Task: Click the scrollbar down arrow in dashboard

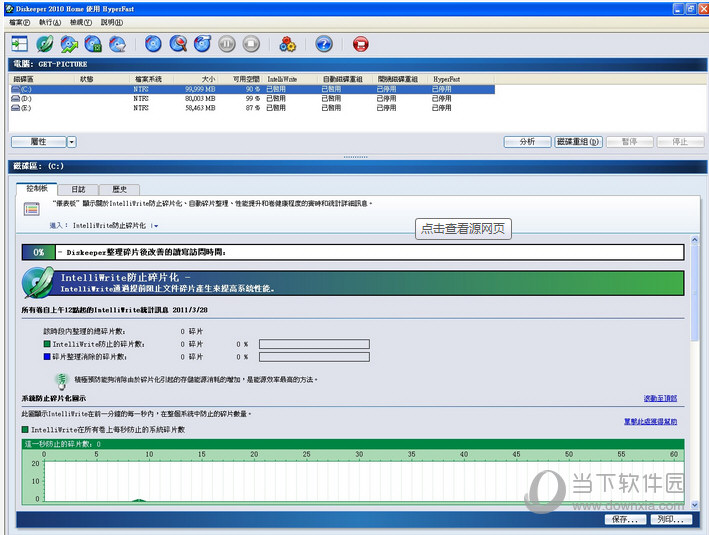Action: click(x=695, y=505)
